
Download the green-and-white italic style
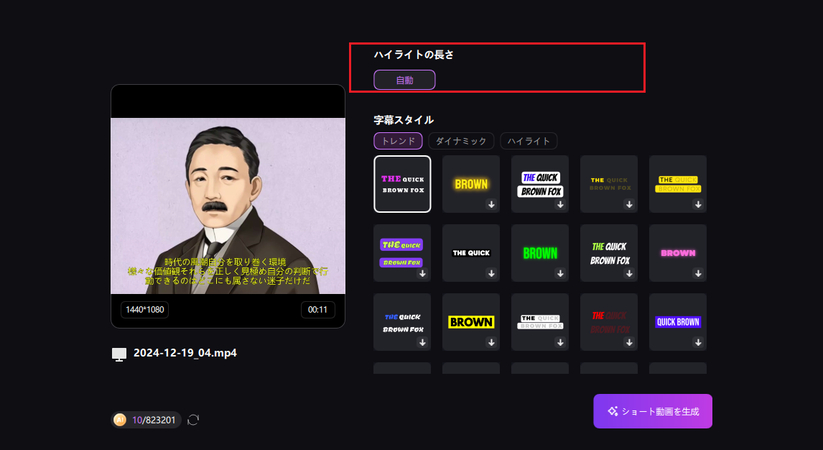[x=629, y=273]
